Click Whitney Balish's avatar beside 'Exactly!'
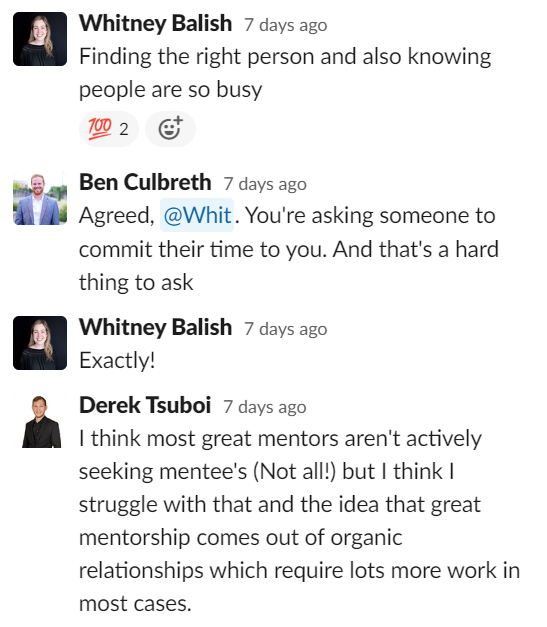The width and height of the screenshot is (547, 627). pyautogui.click(x=40, y=343)
